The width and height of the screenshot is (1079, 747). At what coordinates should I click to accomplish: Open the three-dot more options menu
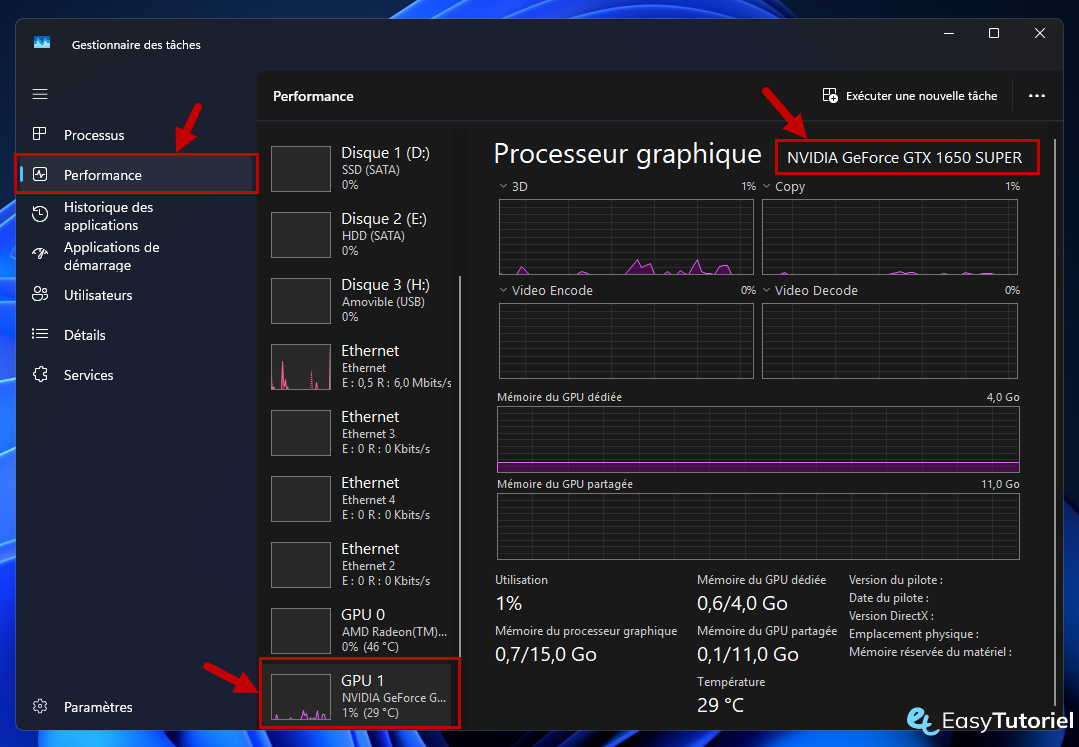(1036, 96)
